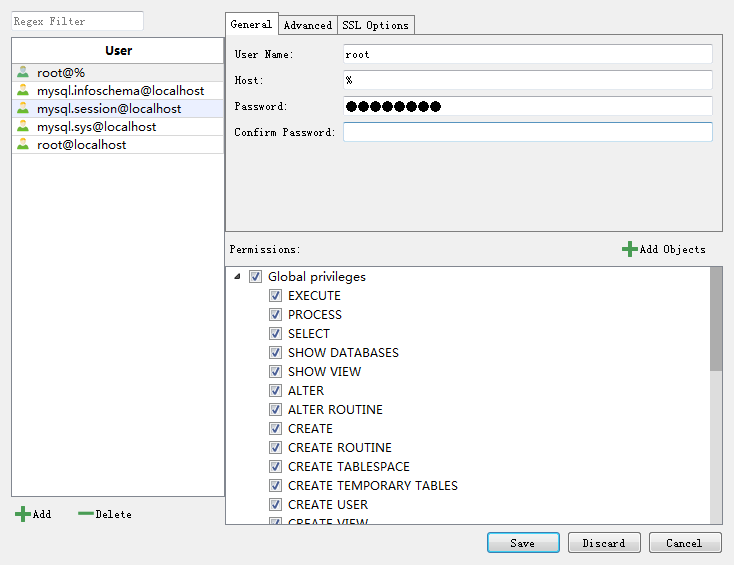The width and height of the screenshot is (734, 565).
Task: Click the root@localhost user icon
Action: coord(23,145)
